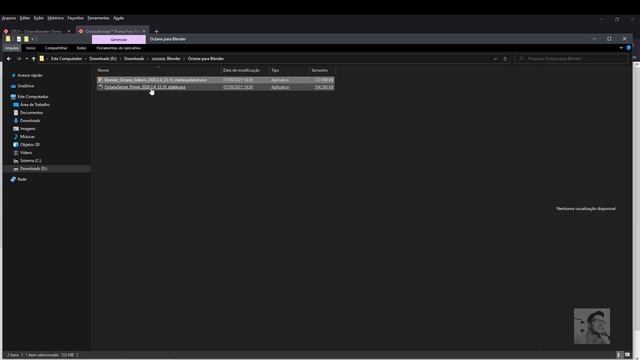Go up one folder level
Screen dimensions: 640x360
coord(33,59)
